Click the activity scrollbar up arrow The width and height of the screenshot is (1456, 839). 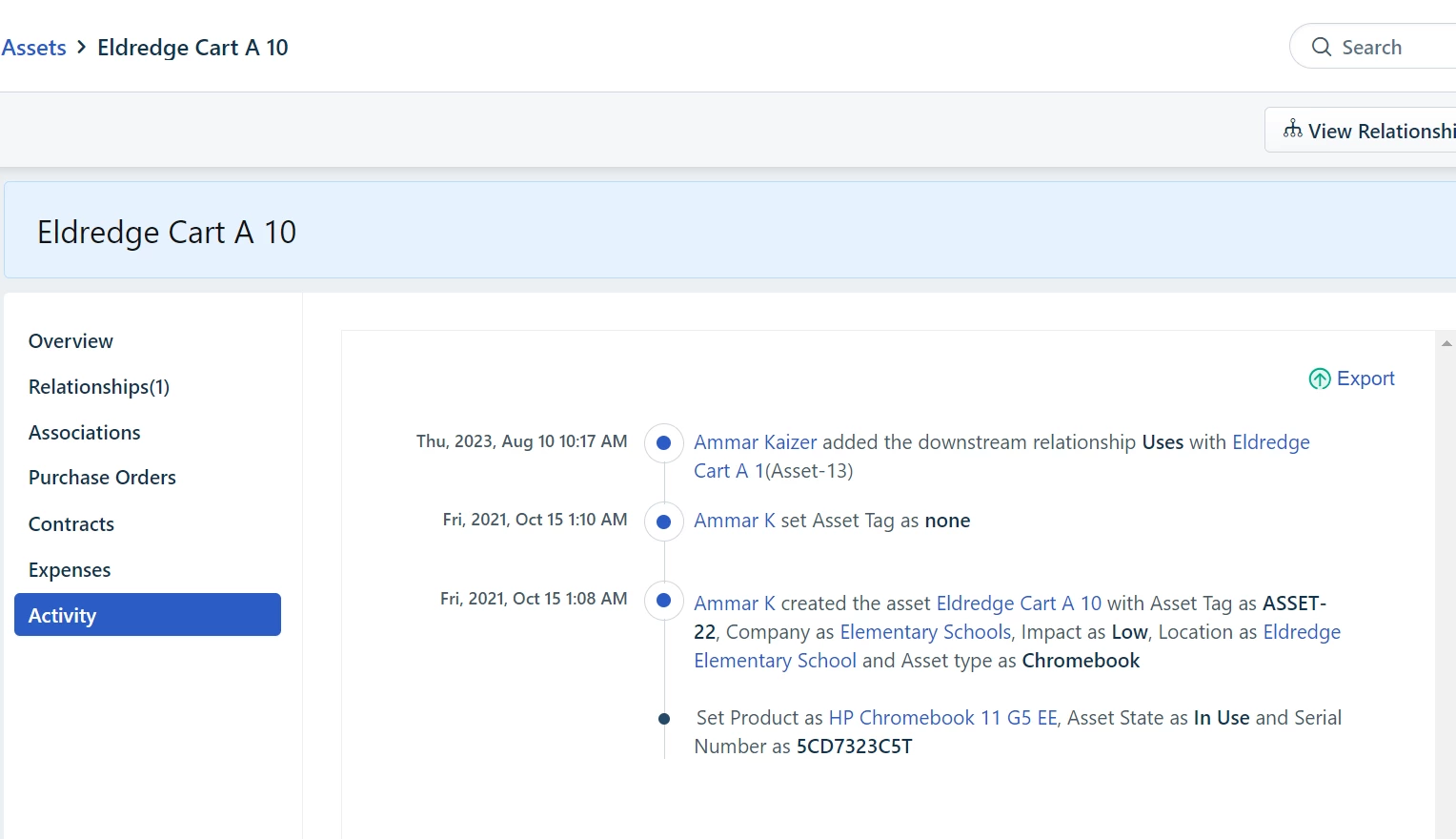(x=1446, y=343)
